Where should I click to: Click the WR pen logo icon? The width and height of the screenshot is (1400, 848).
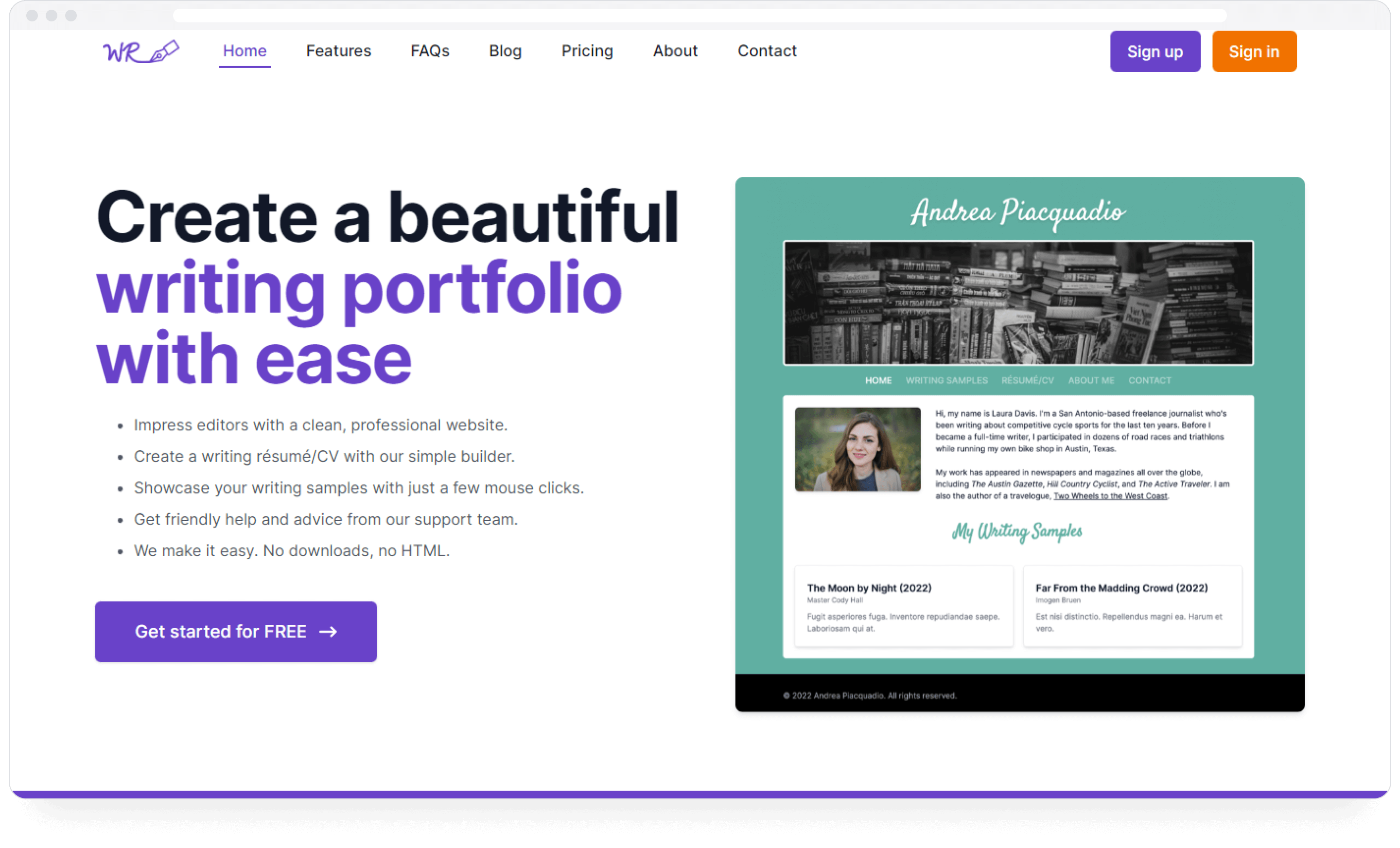click(x=140, y=51)
